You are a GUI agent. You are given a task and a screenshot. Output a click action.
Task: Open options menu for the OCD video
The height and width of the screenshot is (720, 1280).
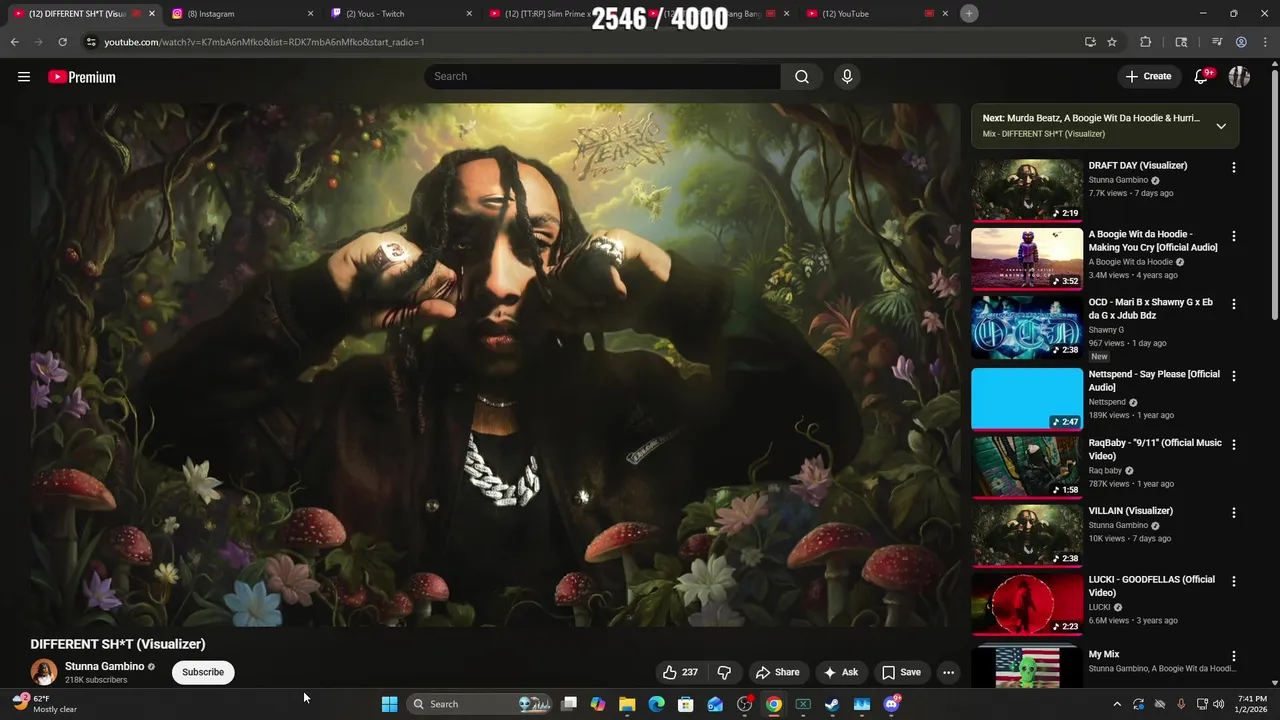(x=1233, y=304)
